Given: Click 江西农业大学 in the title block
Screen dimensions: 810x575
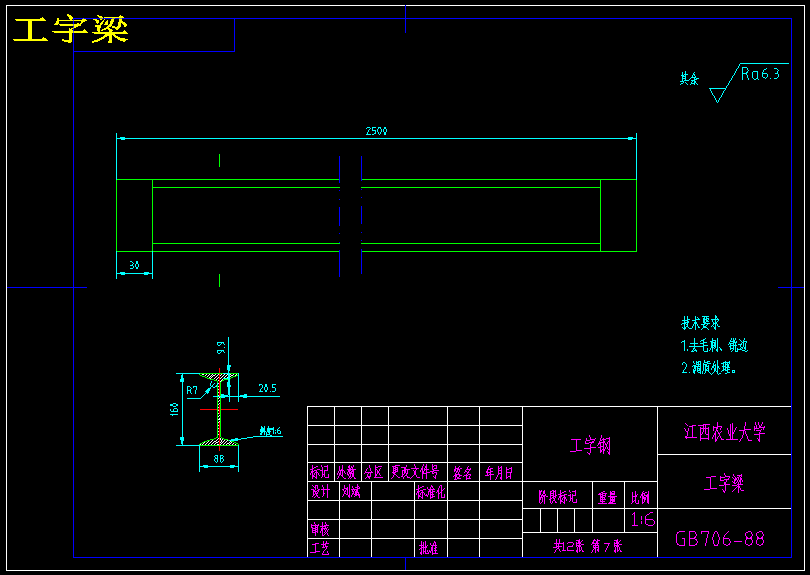Looking at the screenshot, I should point(724,432).
